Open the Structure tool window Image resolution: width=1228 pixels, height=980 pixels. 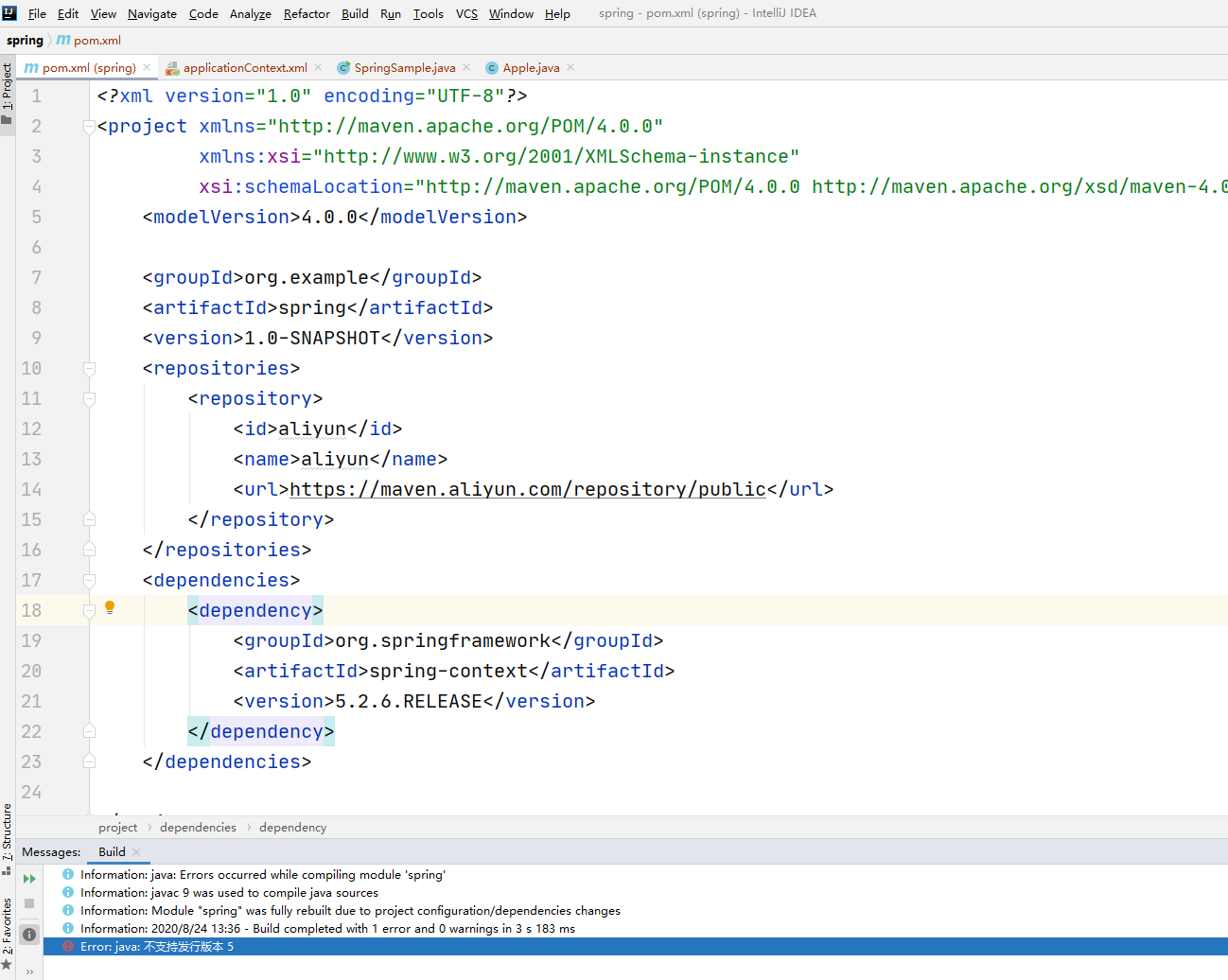8,839
